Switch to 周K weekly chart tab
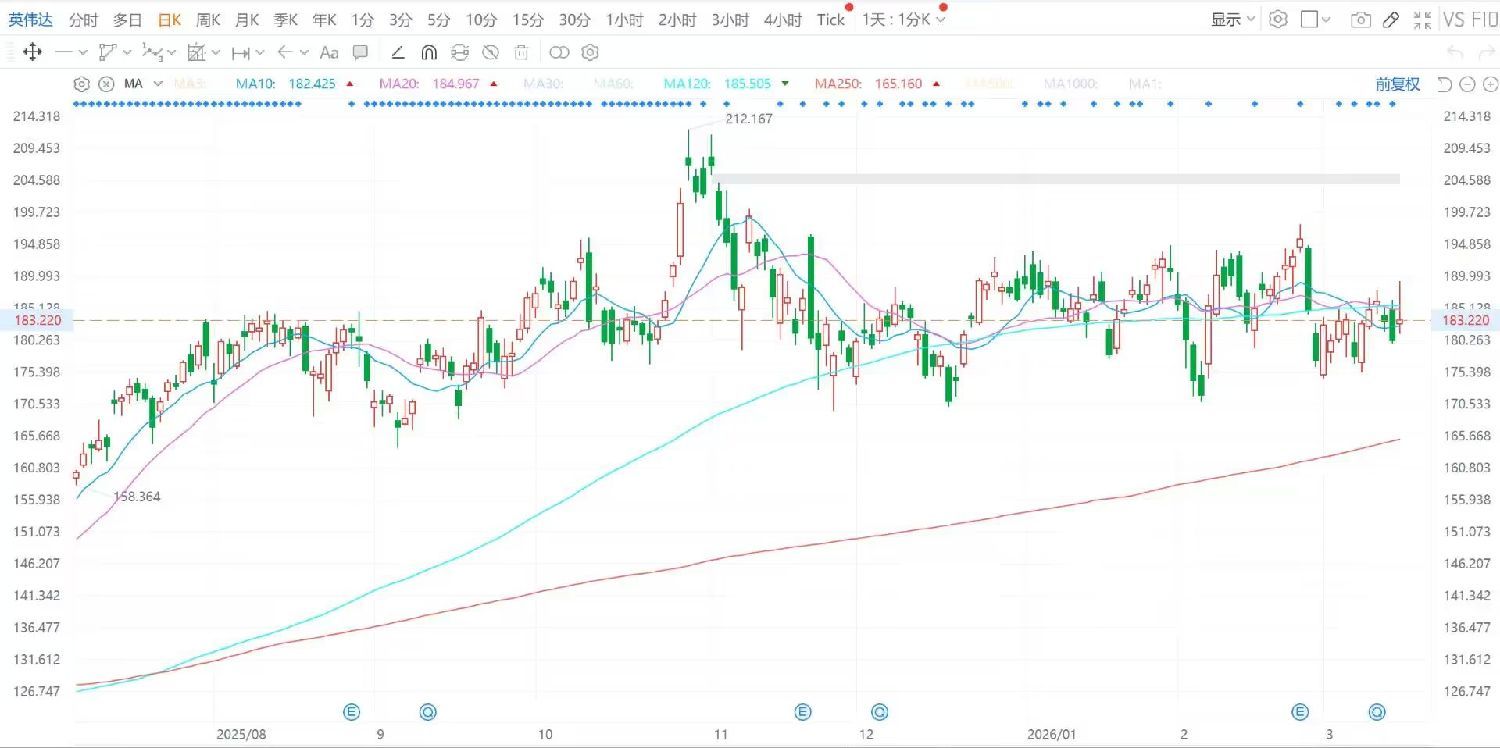 click(x=208, y=19)
